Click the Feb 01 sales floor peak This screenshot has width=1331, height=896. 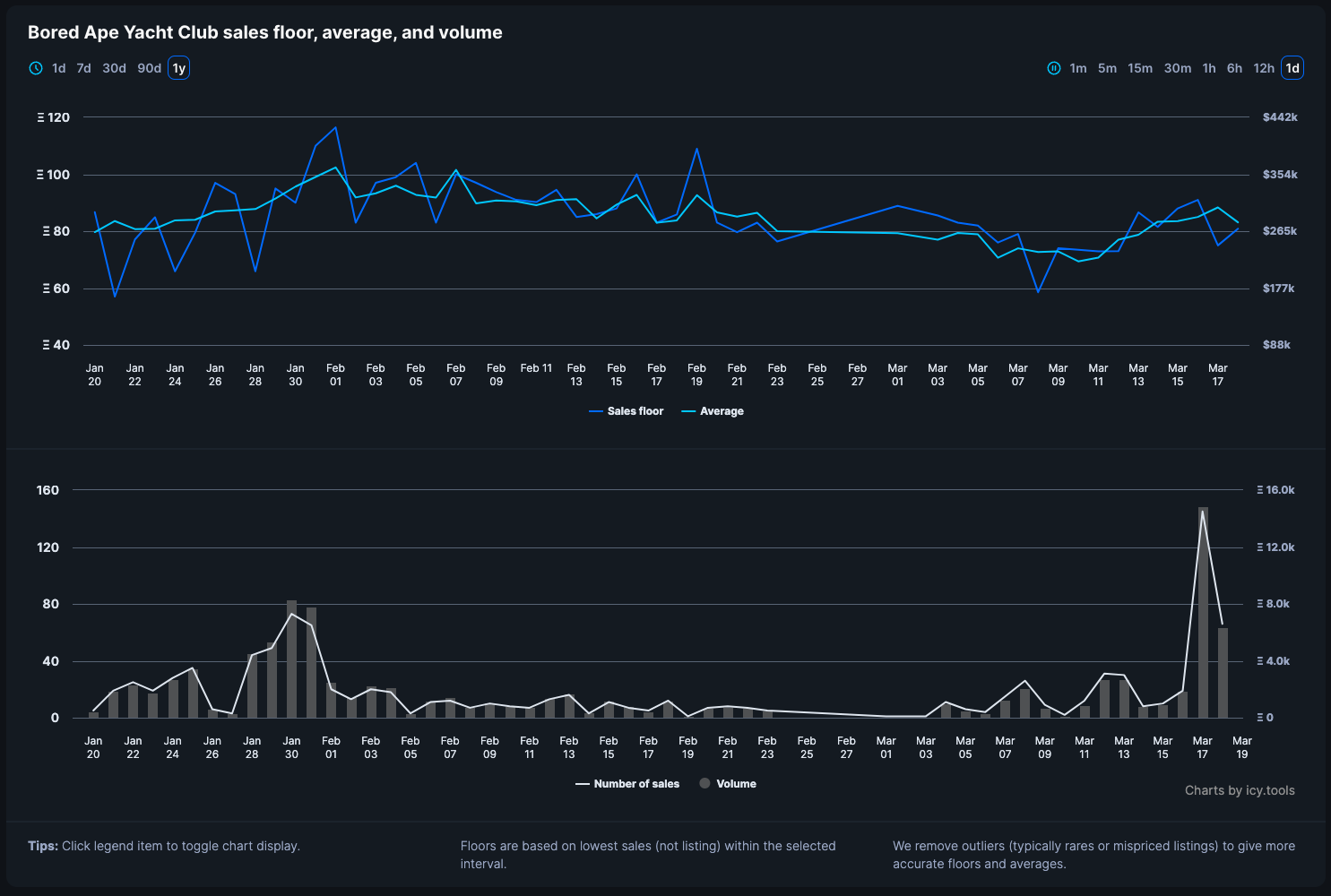pos(335,128)
